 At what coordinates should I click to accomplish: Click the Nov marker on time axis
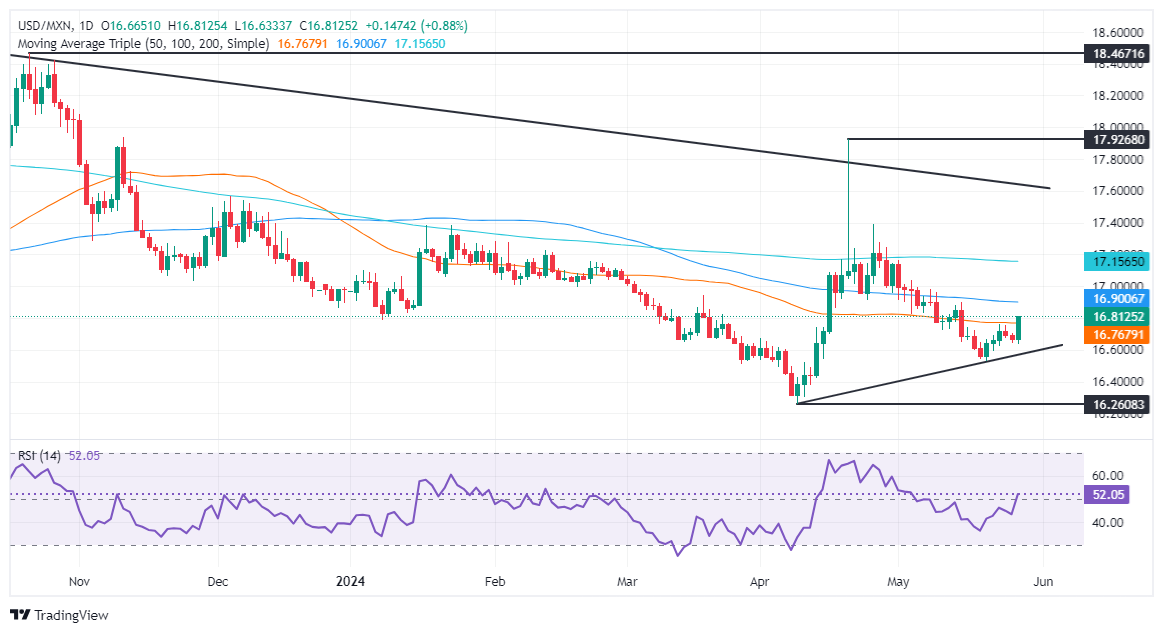(79, 581)
